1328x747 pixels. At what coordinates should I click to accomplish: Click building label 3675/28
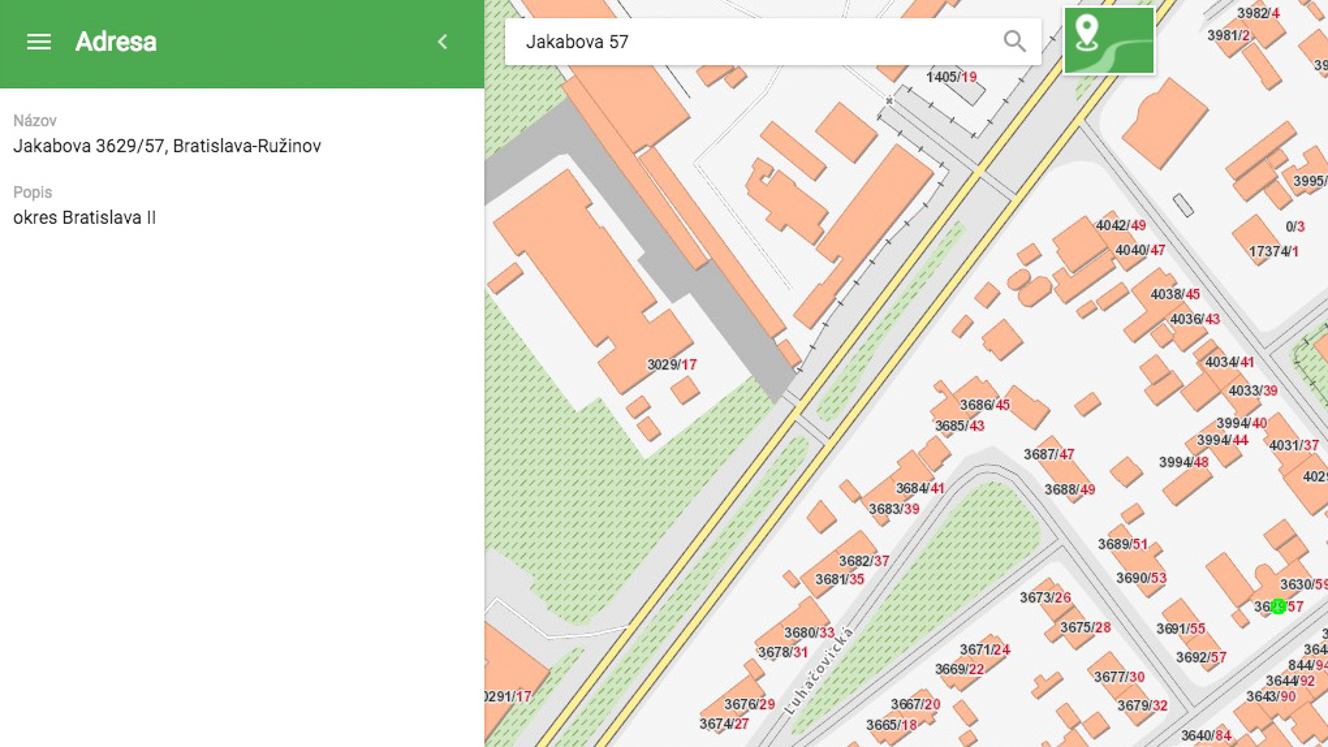tap(1085, 628)
